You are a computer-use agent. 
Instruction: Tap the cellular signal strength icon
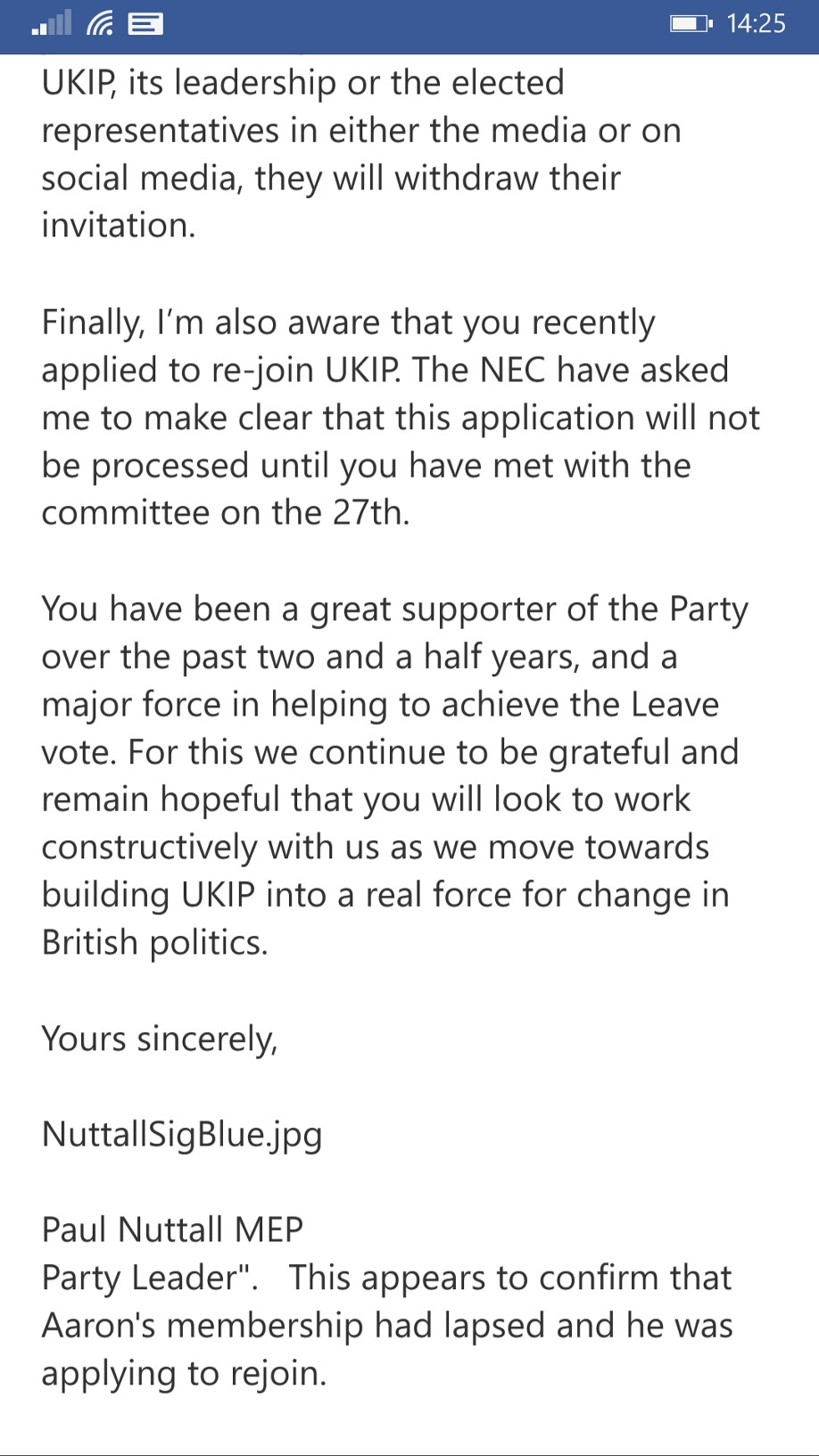pyautogui.click(x=51, y=23)
